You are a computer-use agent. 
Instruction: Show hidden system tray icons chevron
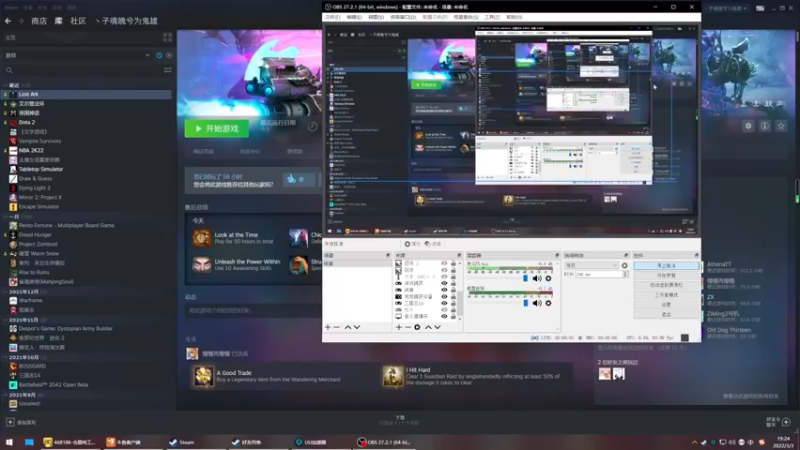694,442
